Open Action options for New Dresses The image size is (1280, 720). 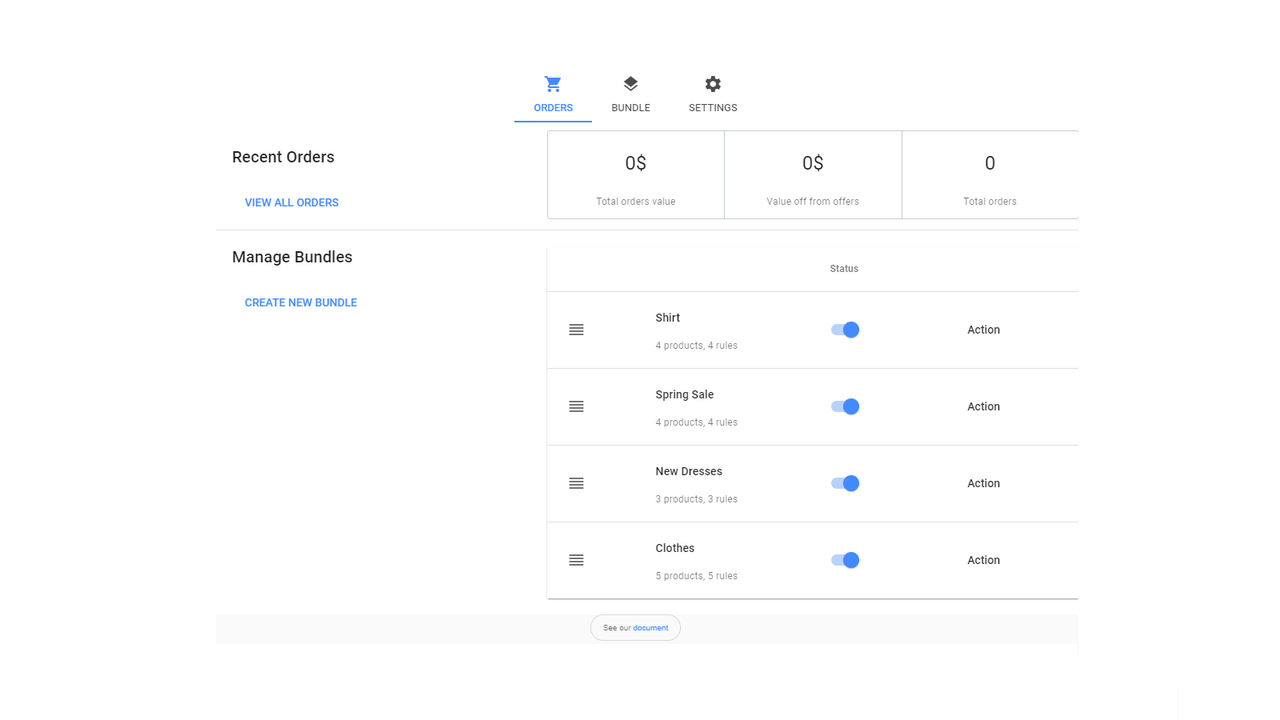983,483
